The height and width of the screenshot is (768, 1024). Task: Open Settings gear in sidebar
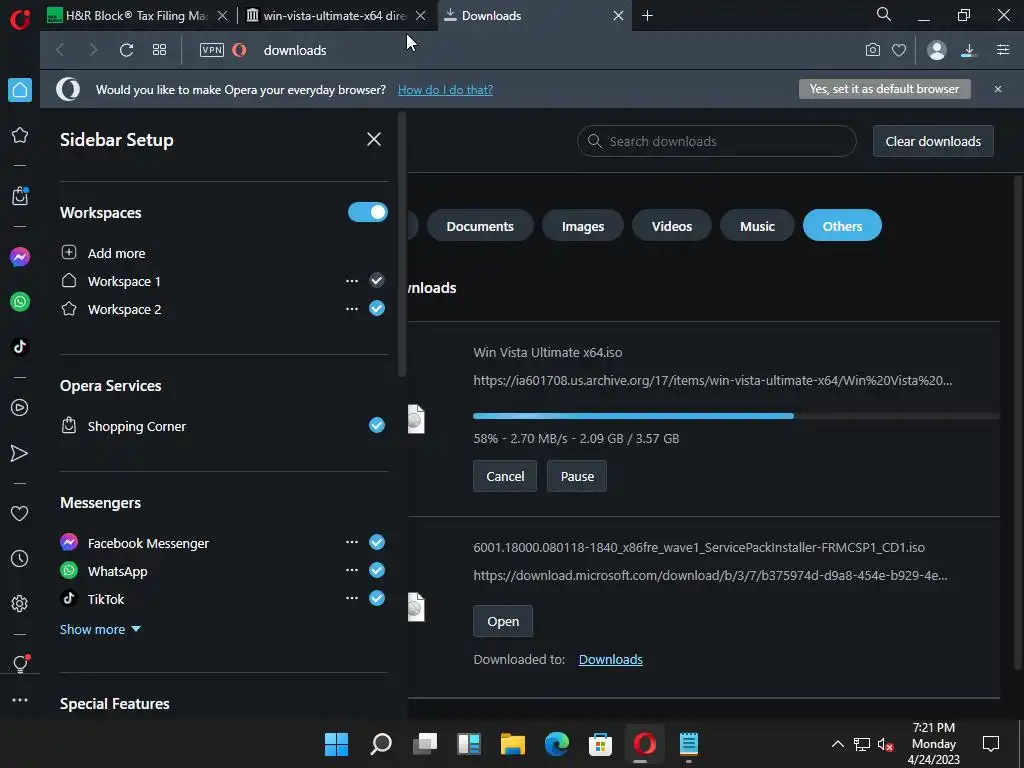[20, 603]
